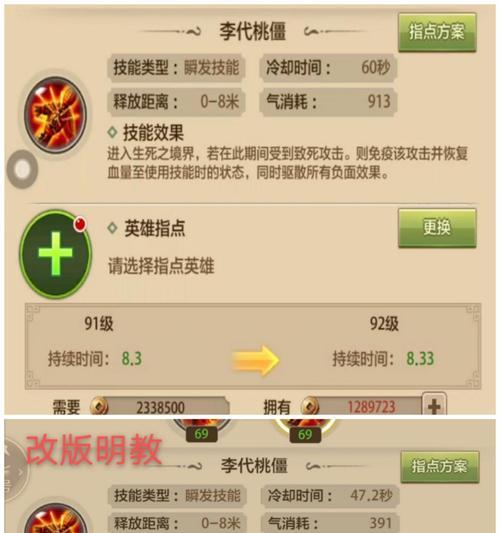This screenshot has width=500, height=533.
Task: Click the 更换 button
Action: pos(437,228)
